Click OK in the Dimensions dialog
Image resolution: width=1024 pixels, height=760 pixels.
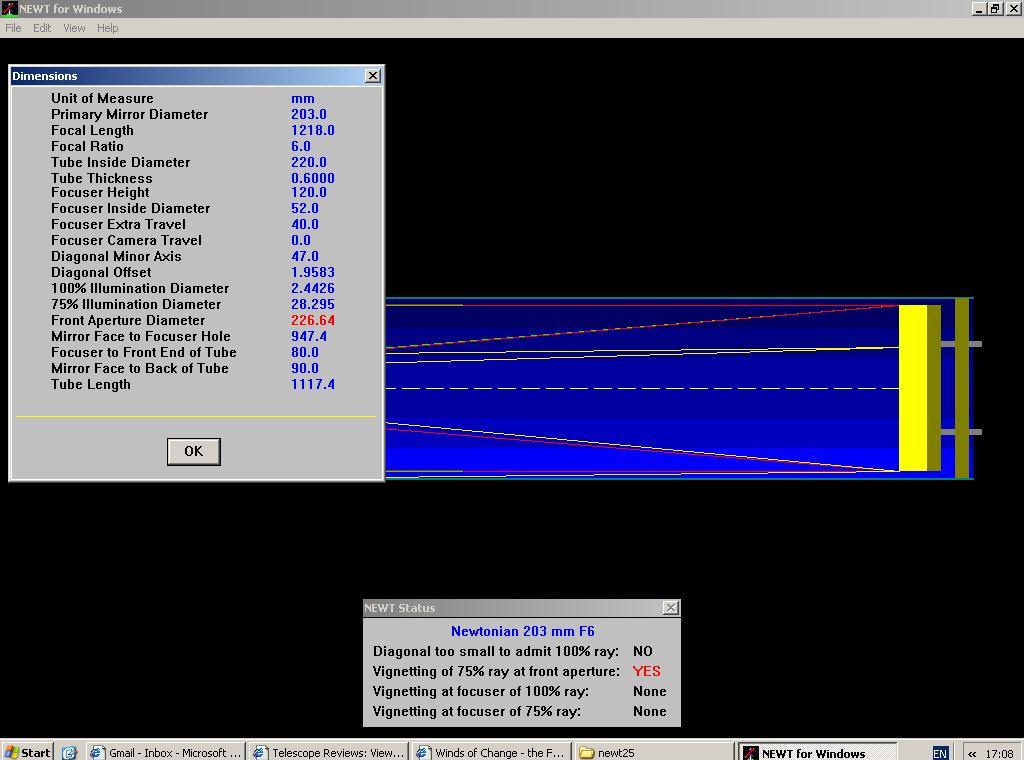[193, 451]
